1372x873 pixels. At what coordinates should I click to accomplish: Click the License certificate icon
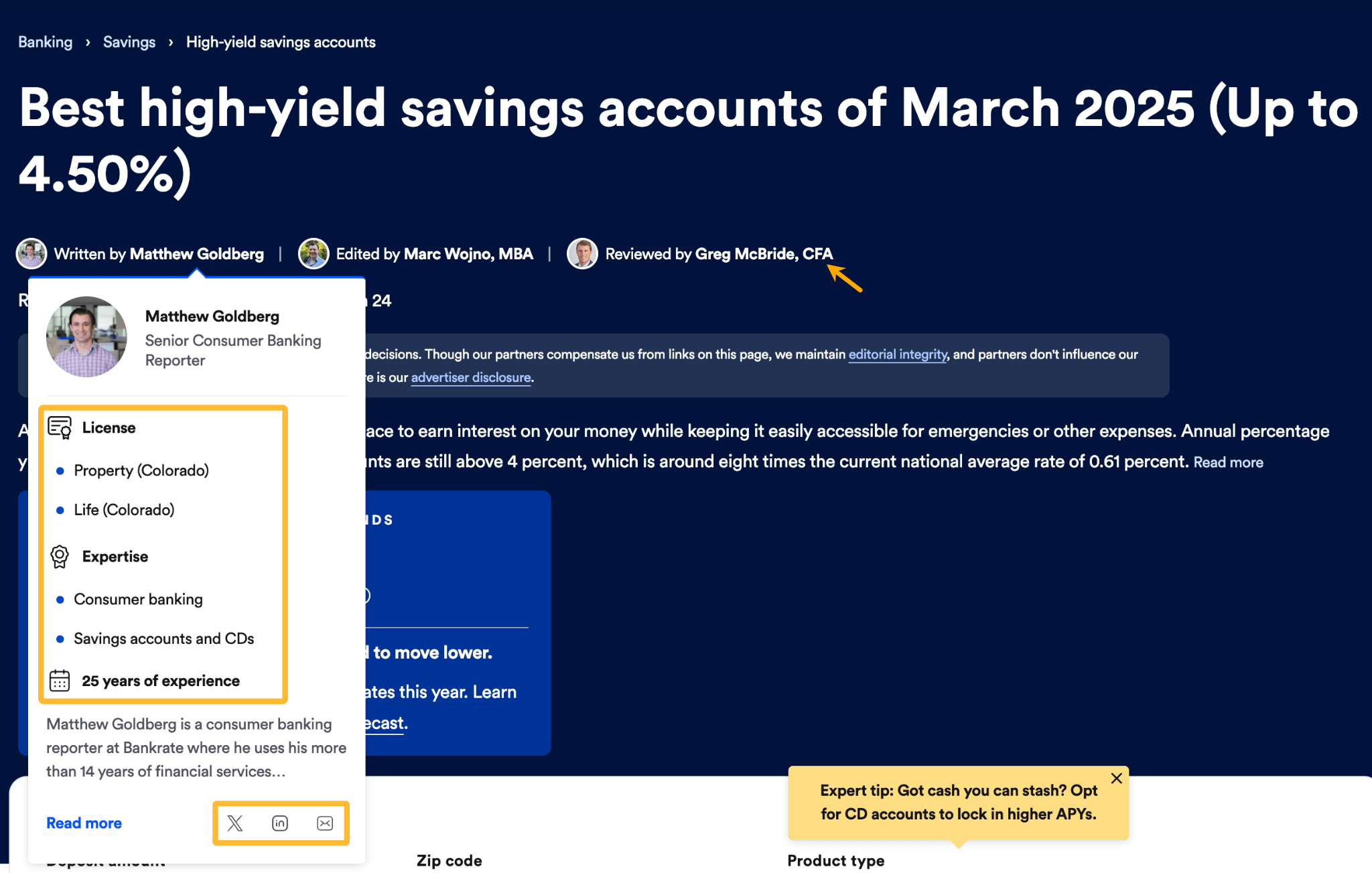pos(60,427)
